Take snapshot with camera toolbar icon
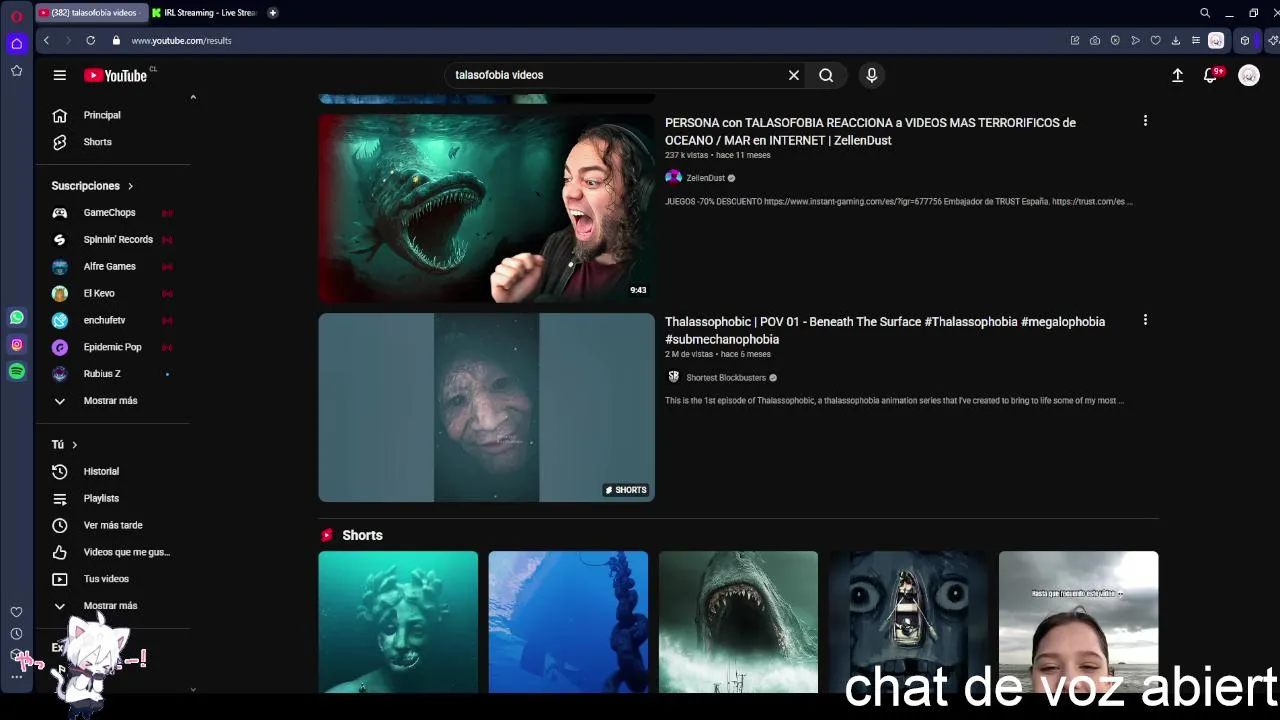 pos(1095,40)
